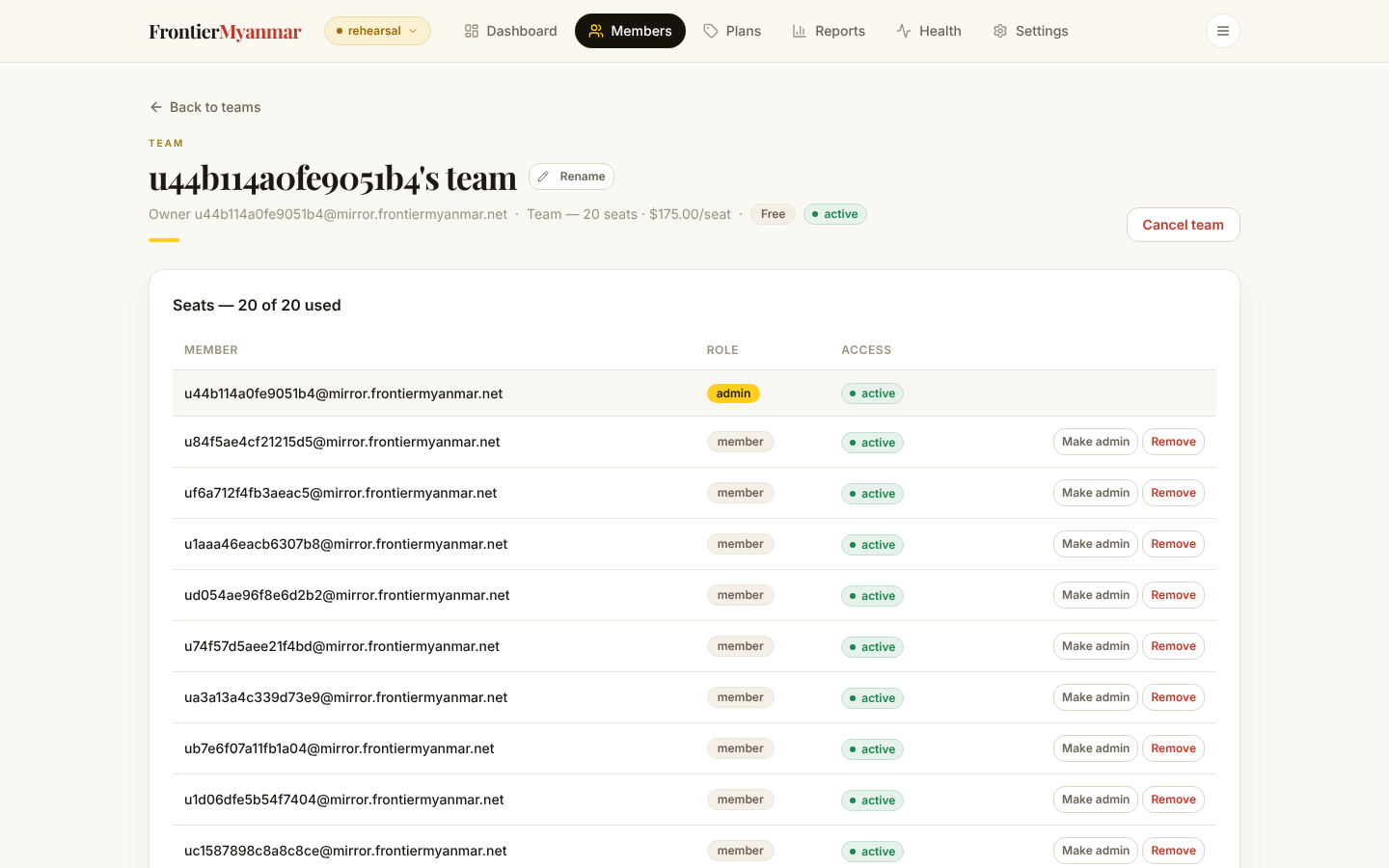Click the ROLE column header

[722, 350]
